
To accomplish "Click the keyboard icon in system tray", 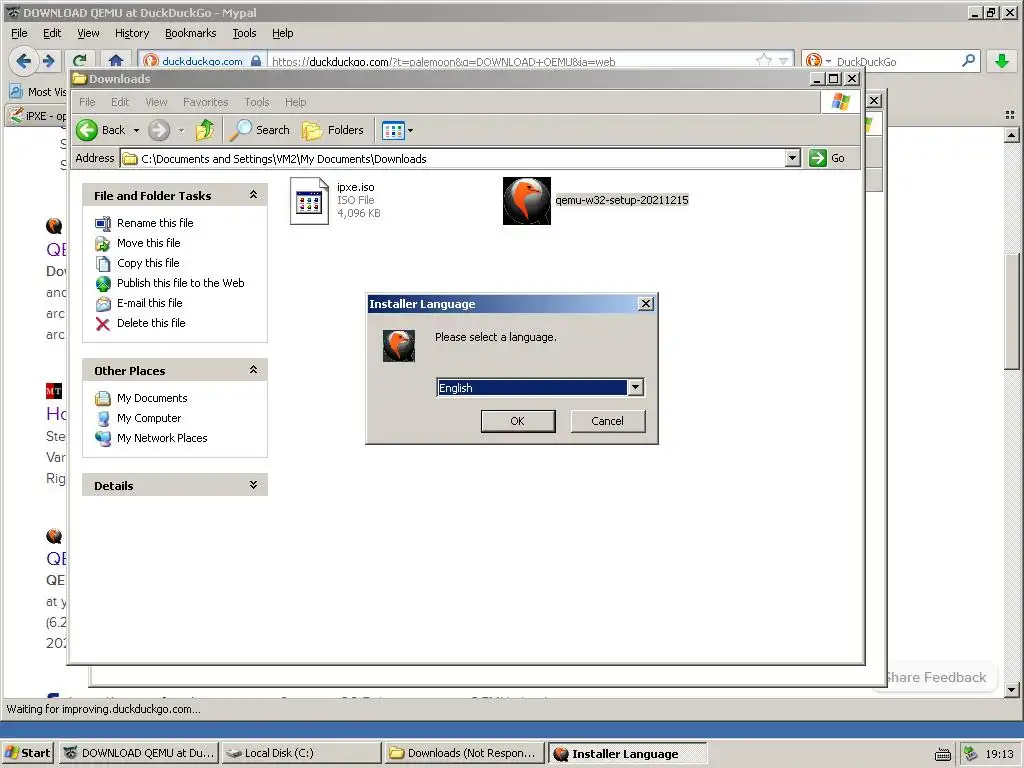I will pyautogui.click(x=942, y=754).
